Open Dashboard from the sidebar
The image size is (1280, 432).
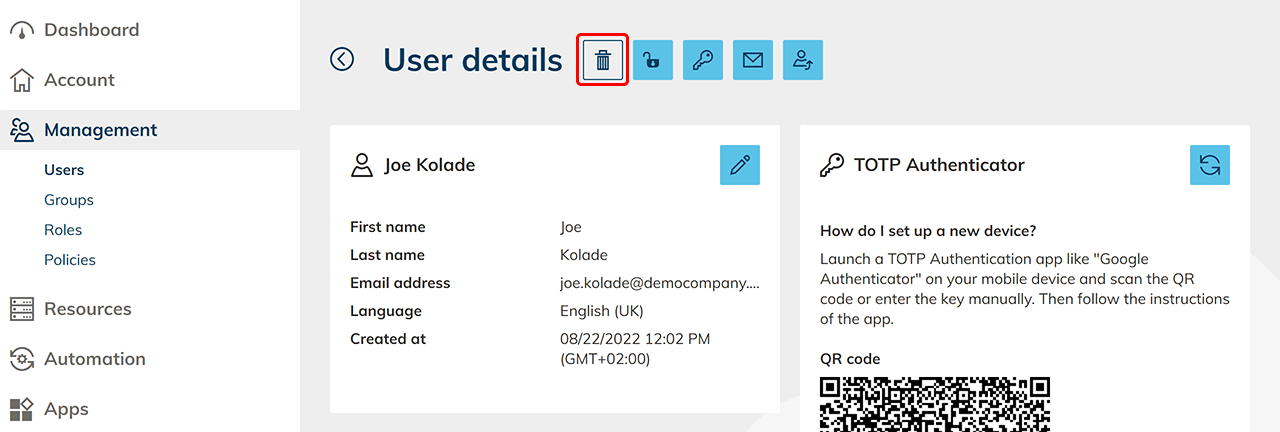point(91,30)
